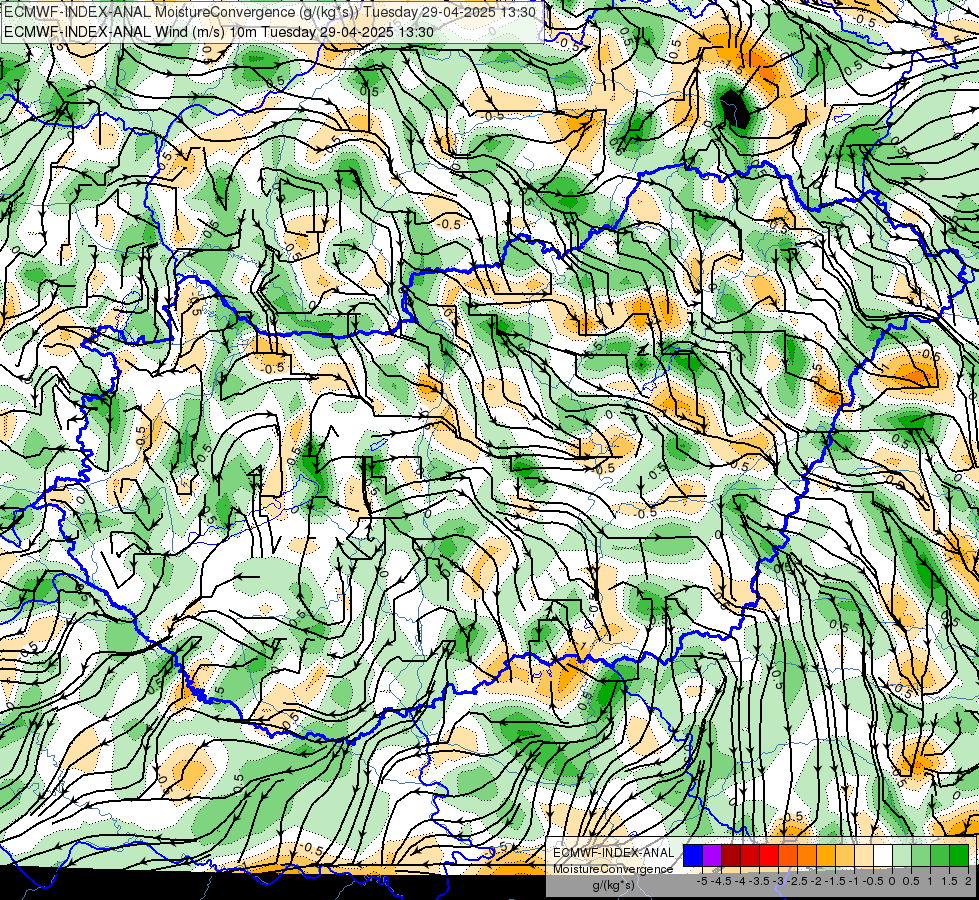Click the legend scale's 0.5 tick label
This screenshot has width=979, height=900.
pos(911,881)
